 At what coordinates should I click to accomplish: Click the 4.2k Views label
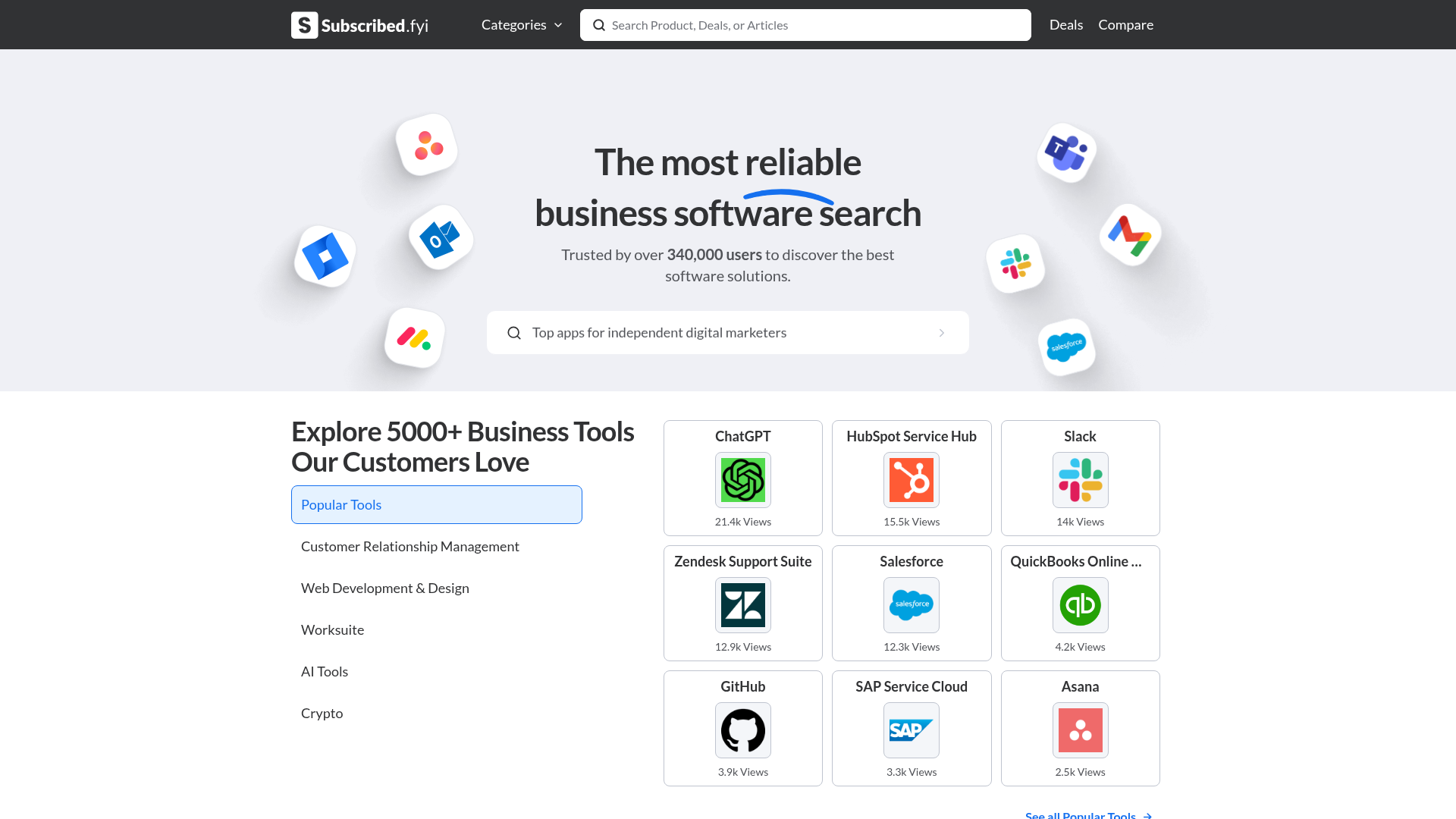click(x=1081, y=647)
